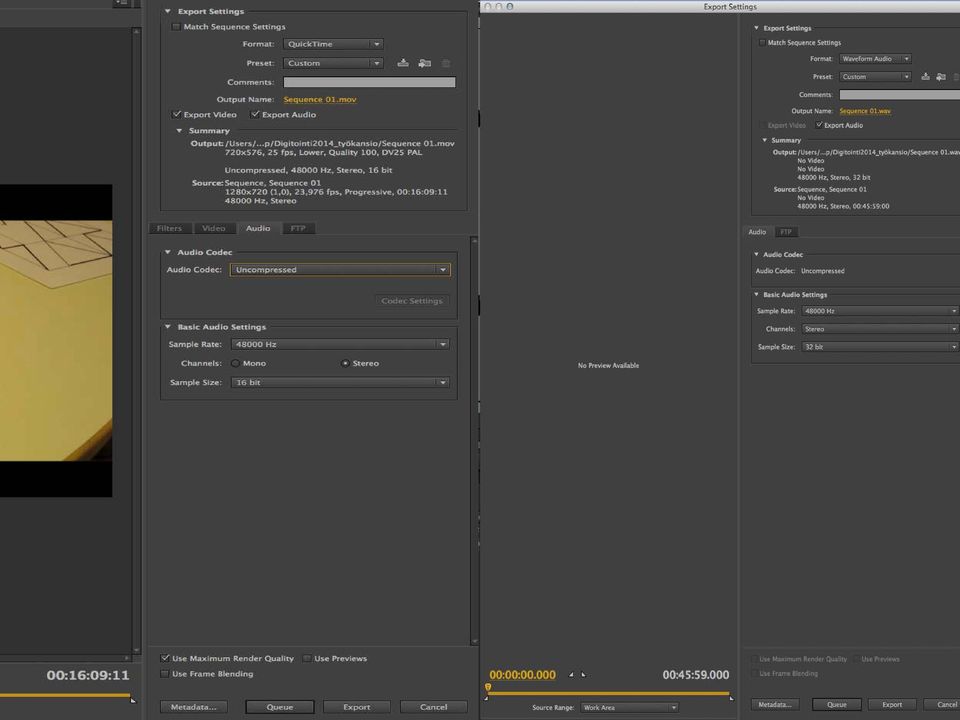Image resolution: width=960 pixels, height=720 pixels.
Task: Select the Stereo channel radio button
Action: click(345, 363)
